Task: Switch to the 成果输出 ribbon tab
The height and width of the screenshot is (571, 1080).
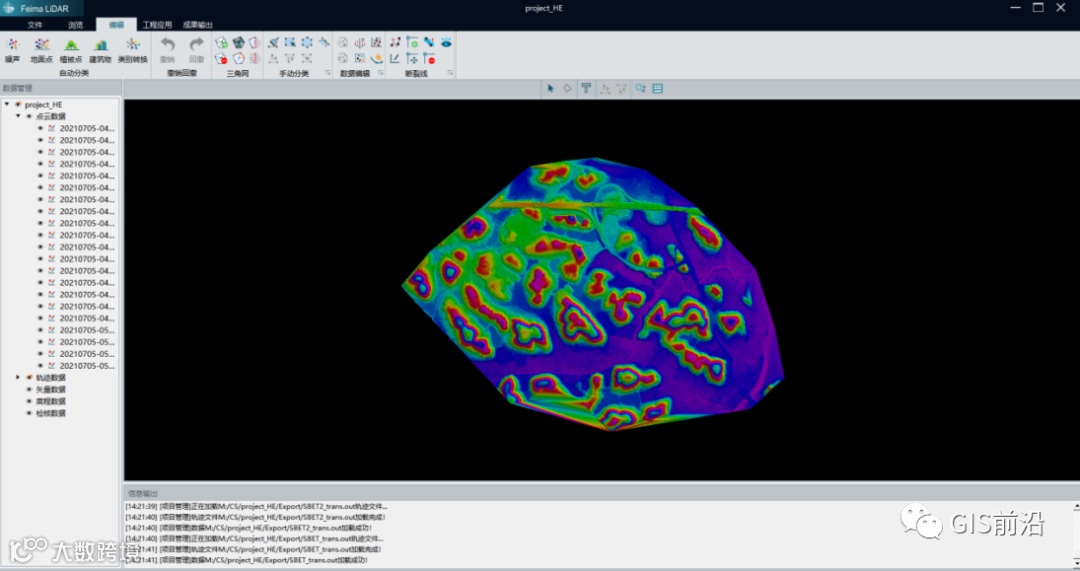Action: (x=198, y=24)
